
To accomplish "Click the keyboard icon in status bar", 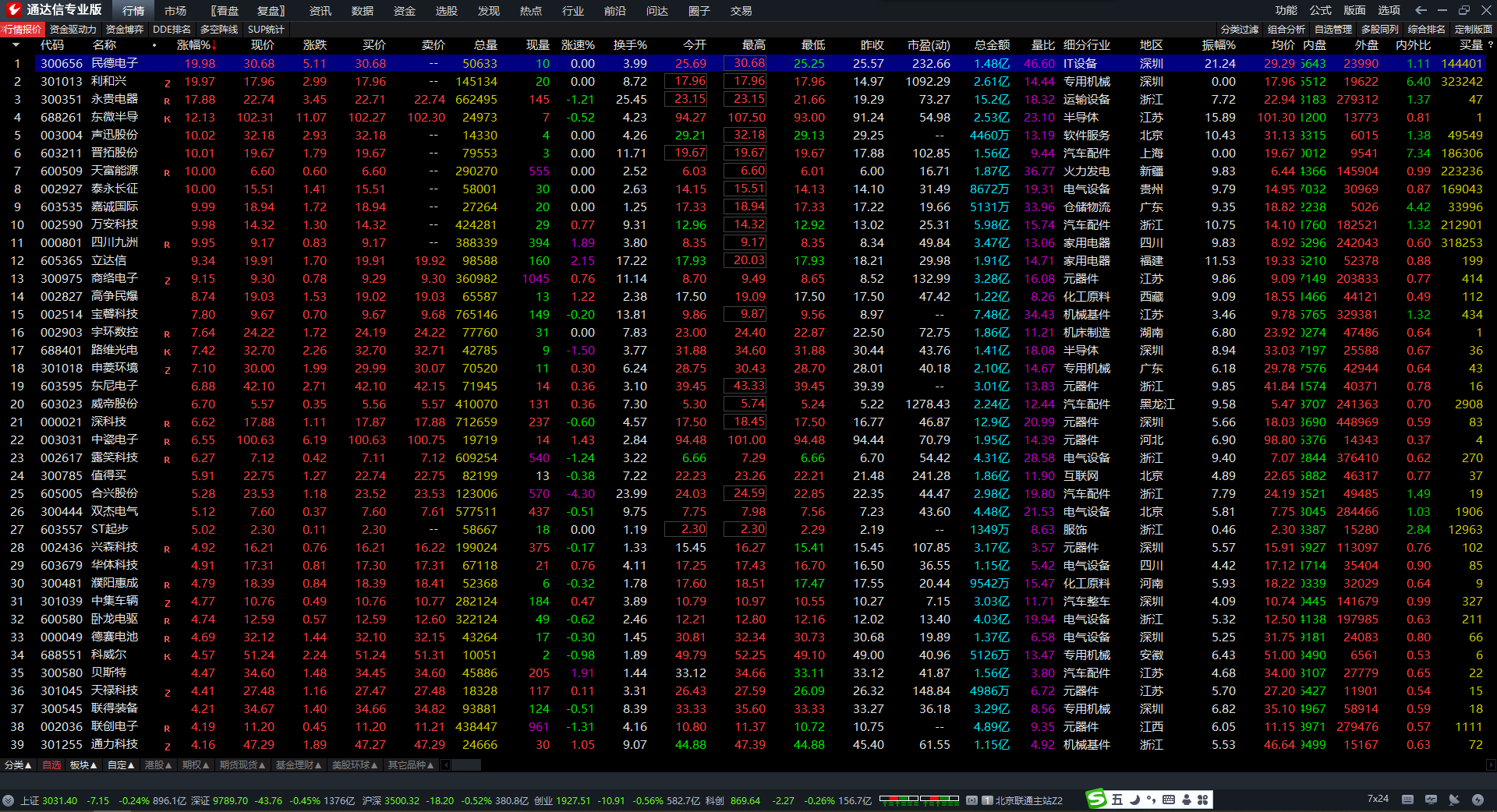I will click(1407, 800).
